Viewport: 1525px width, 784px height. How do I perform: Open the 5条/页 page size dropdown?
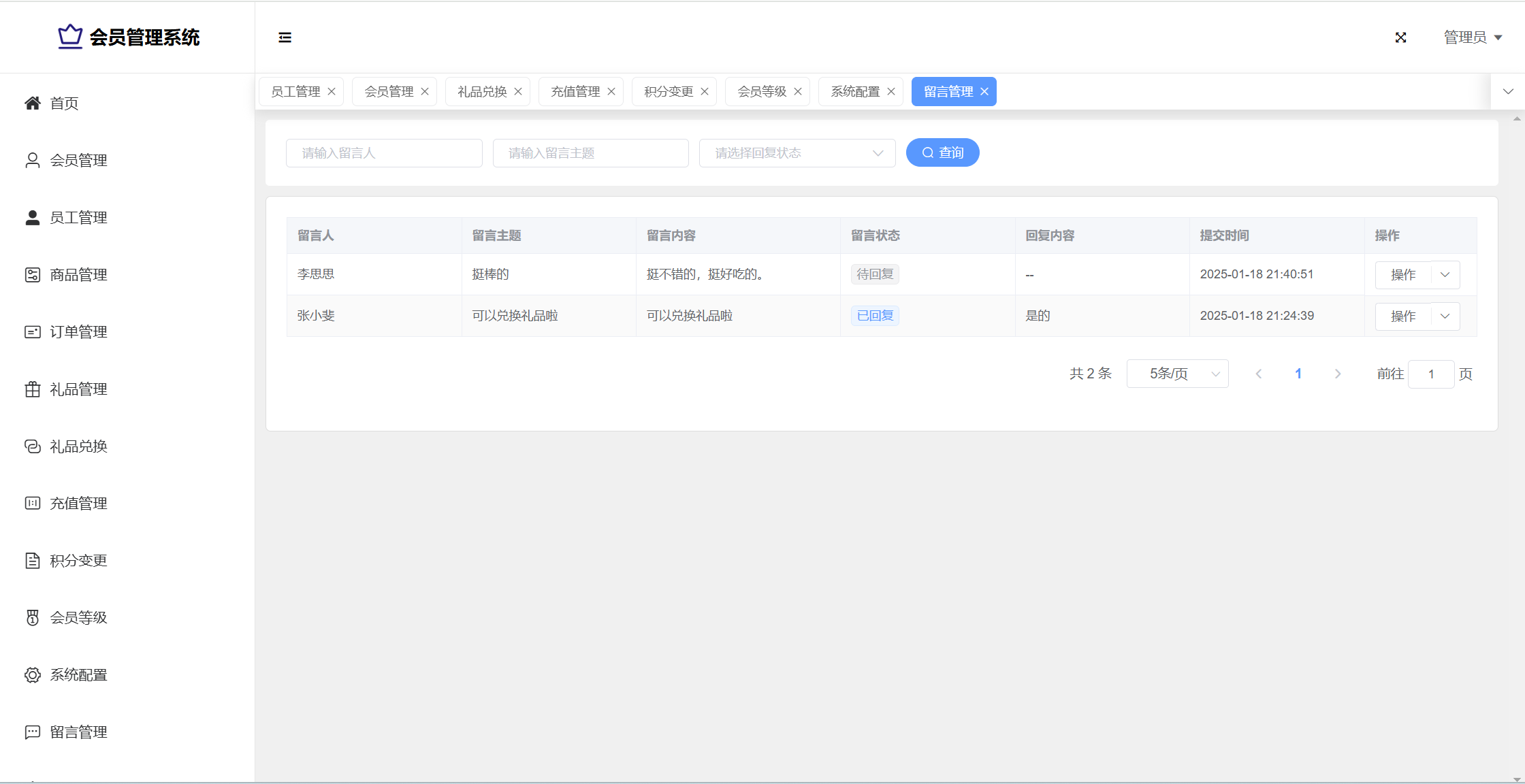click(1177, 374)
